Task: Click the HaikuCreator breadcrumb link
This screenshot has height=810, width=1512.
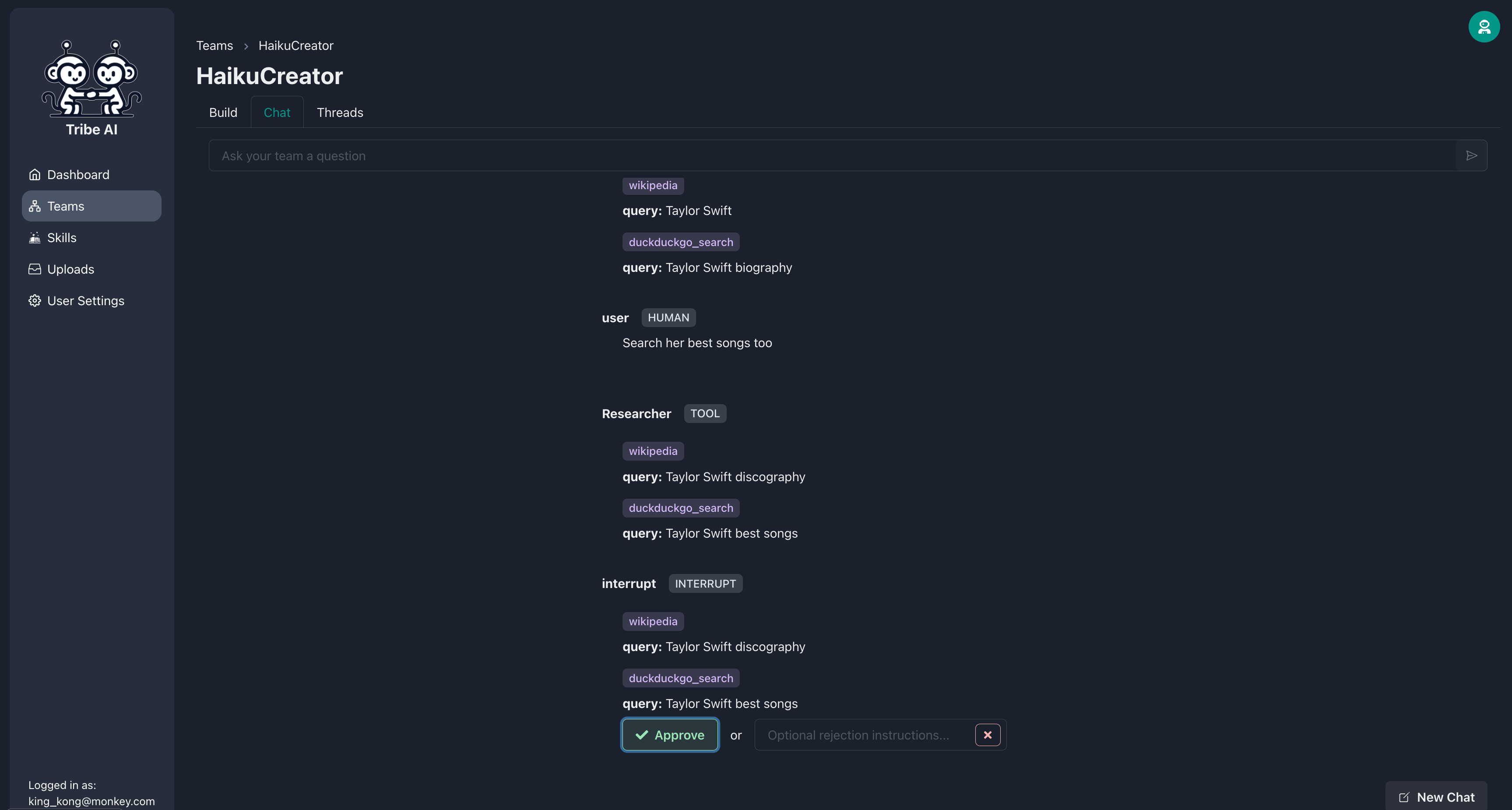Action: click(x=296, y=46)
